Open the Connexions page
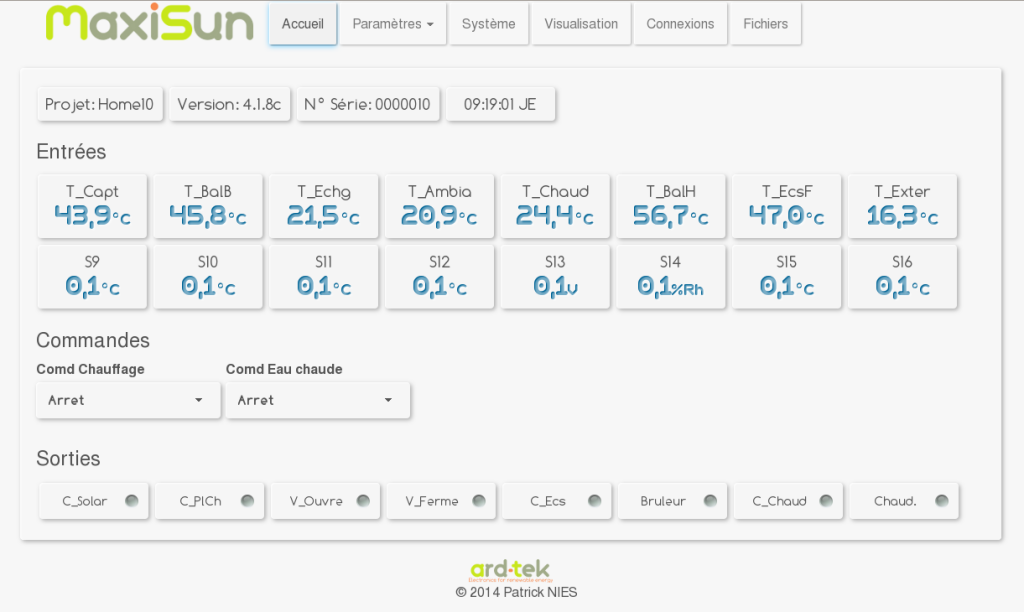The image size is (1024, 612). point(680,24)
